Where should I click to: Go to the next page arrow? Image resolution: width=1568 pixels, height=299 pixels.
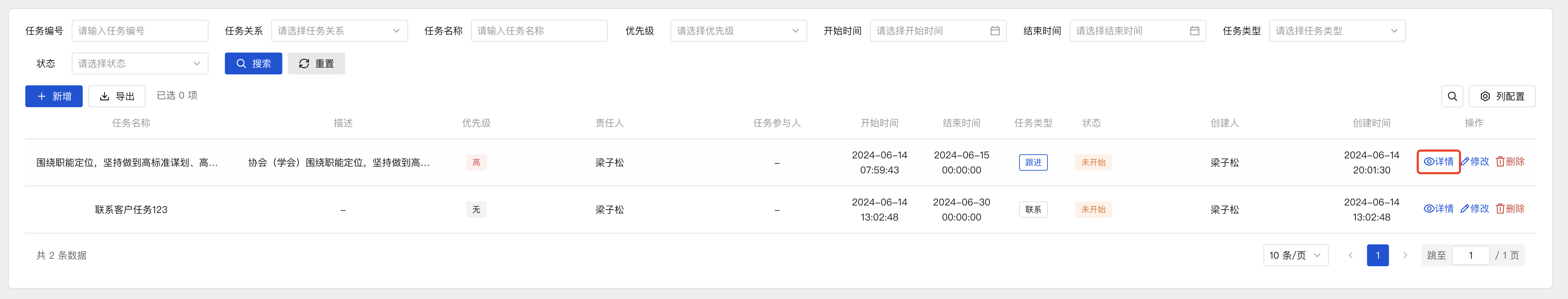(x=1405, y=255)
